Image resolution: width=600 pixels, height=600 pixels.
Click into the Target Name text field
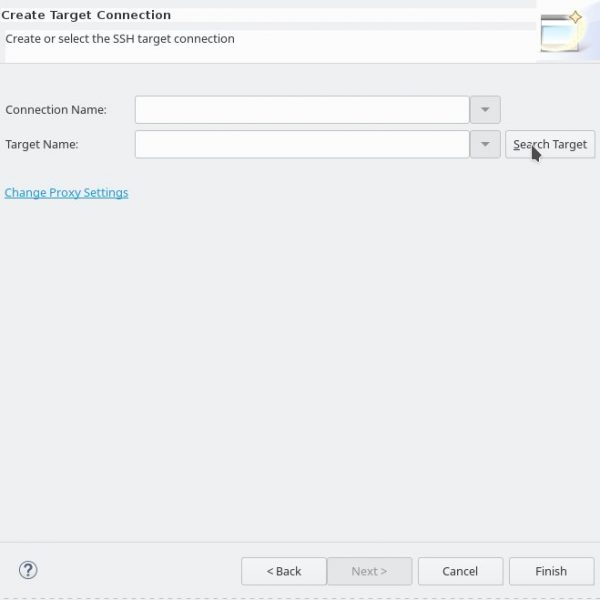coord(302,144)
